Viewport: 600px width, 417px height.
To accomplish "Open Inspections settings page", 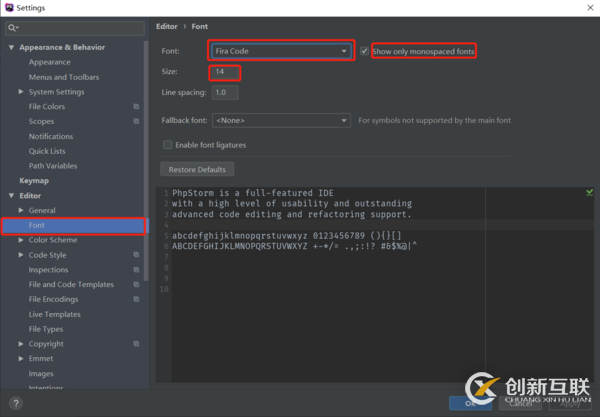I will (x=48, y=270).
